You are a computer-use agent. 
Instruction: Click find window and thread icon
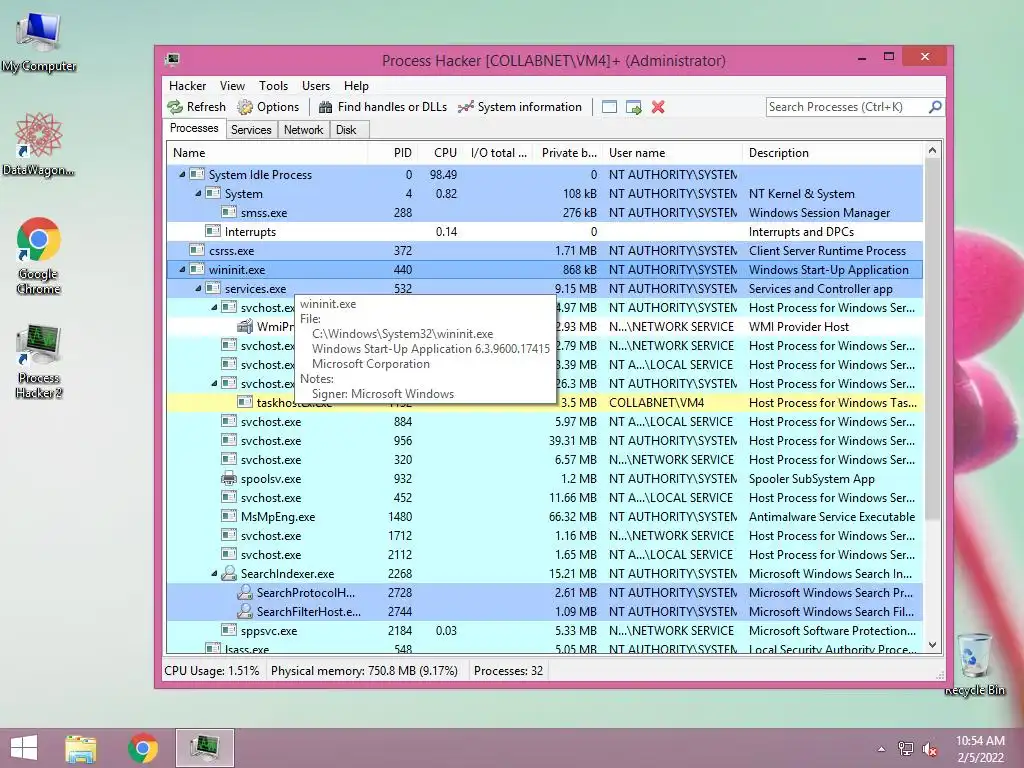pyautogui.click(x=633, y=107)
